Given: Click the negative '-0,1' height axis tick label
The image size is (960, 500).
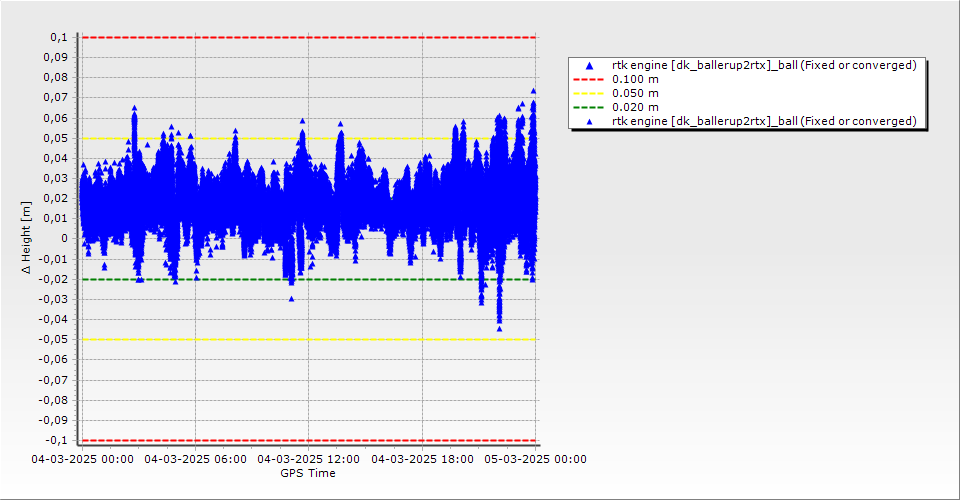Looking at the screenshot, I should pos(57,441).
